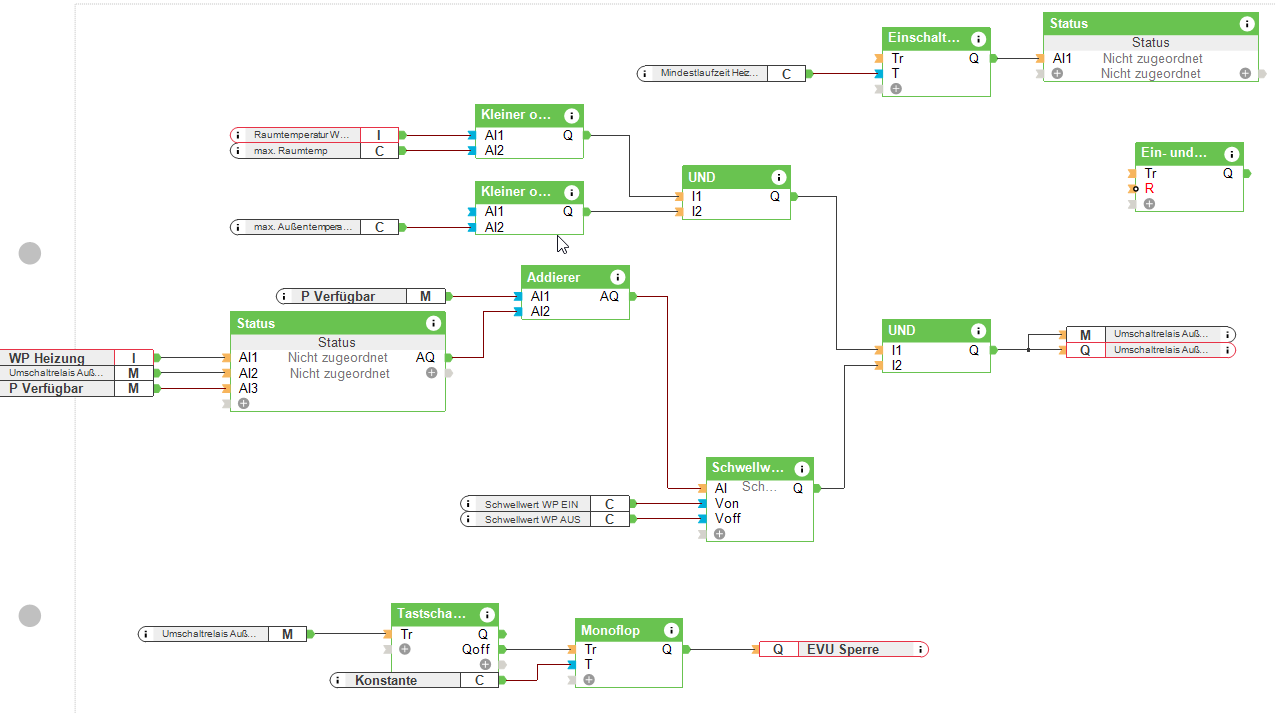Image resolution: width=1275 pixels, height=713 pixels.
Task: Click info icon of P Verfügbar feeding Addierer
Action: click(286, 296)
